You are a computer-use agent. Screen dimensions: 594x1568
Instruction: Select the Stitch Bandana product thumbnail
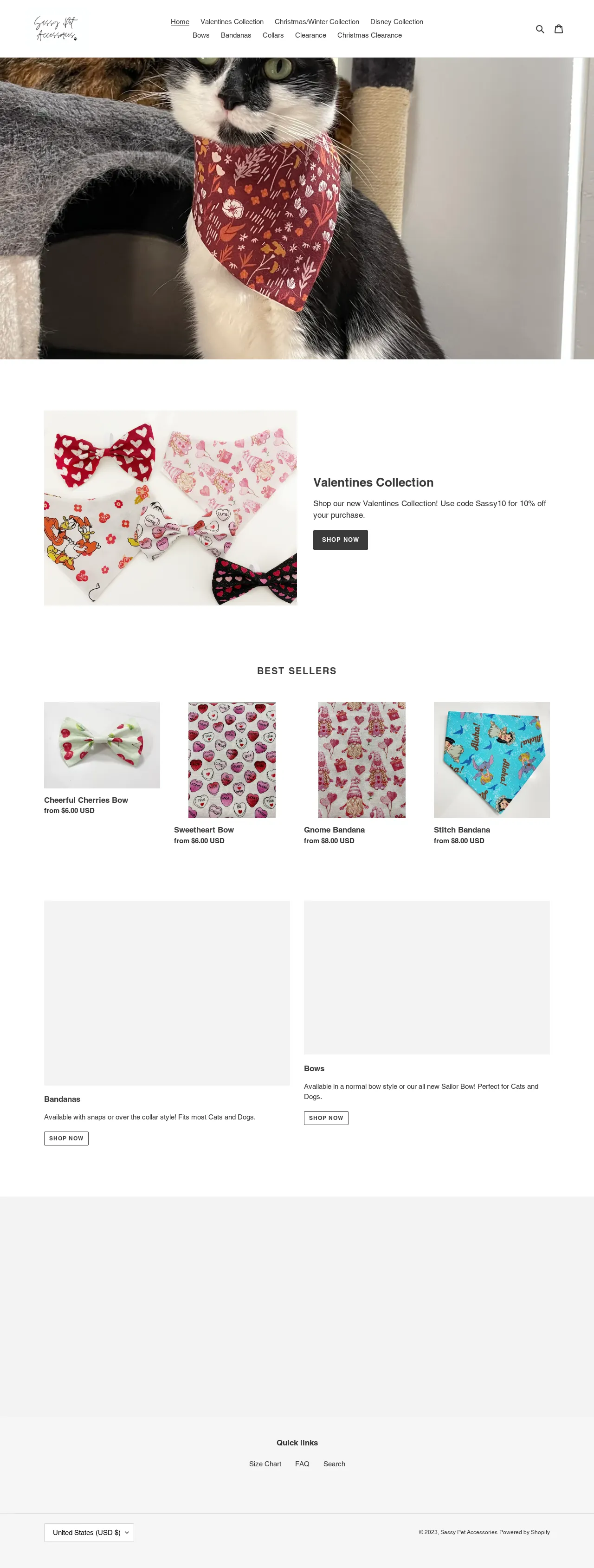(x=492, y=760)
